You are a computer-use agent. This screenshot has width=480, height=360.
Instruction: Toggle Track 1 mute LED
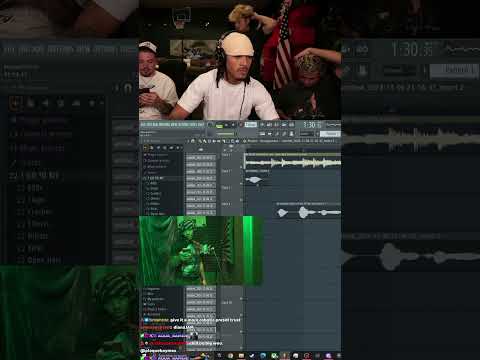point(242,167)
